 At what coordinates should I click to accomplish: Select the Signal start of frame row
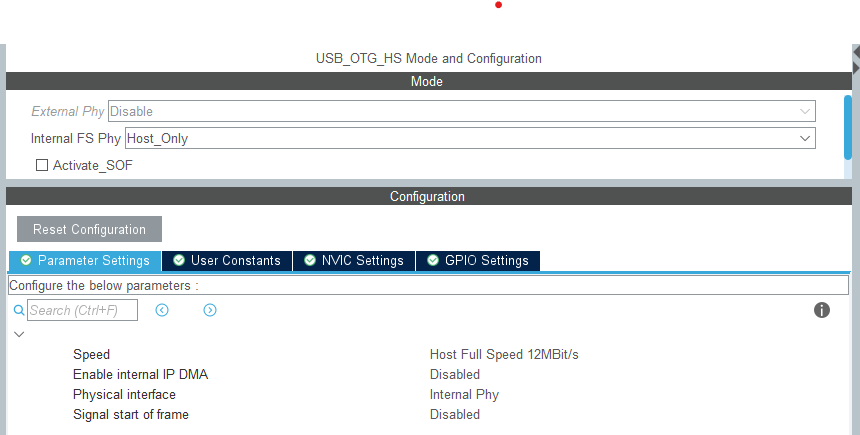coord(131,415)
